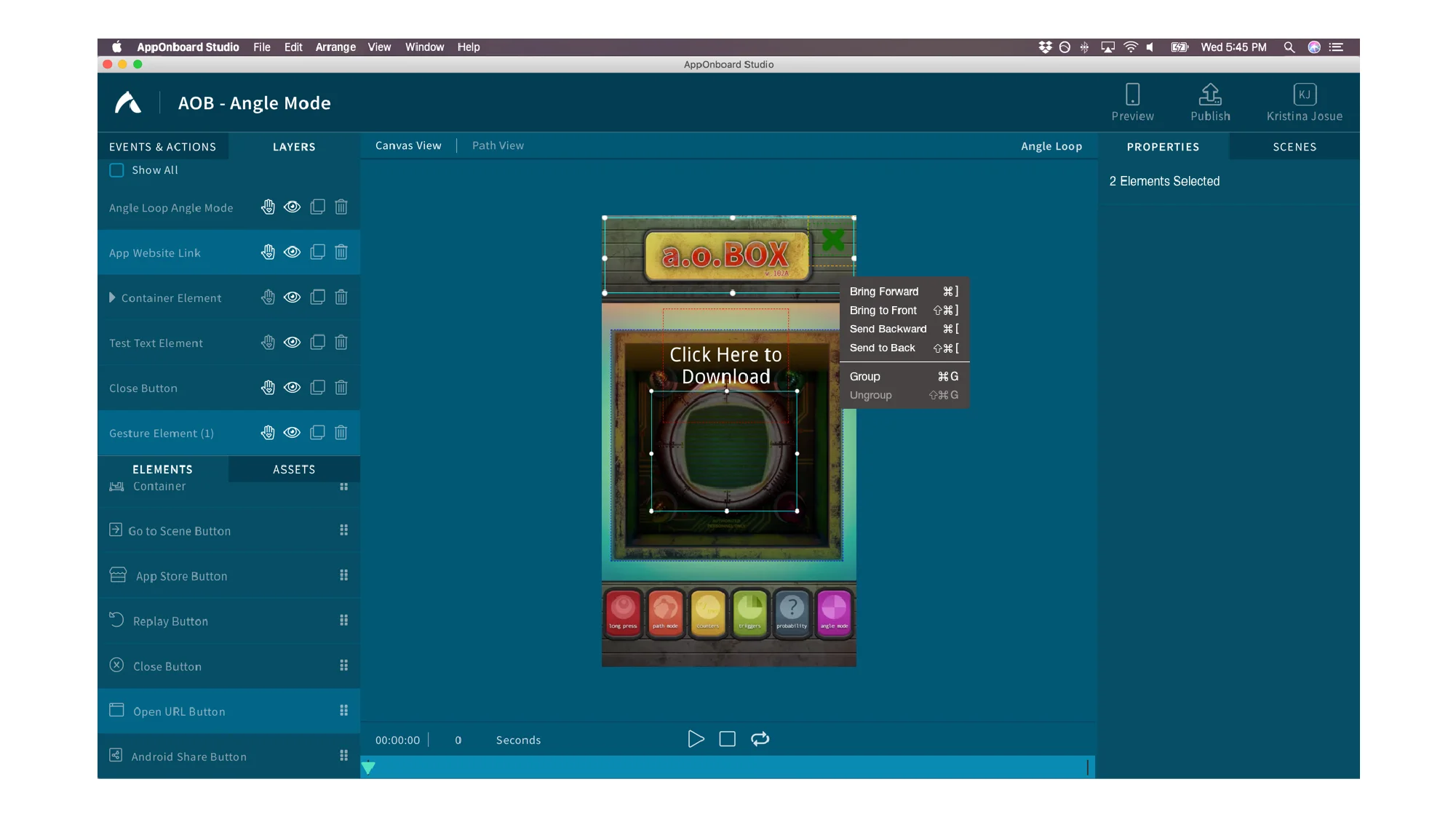This screenshot has width=1456, height=819.
Task: Delete the Angle Loop Angle Mode layer
Action: pos(341,207)
